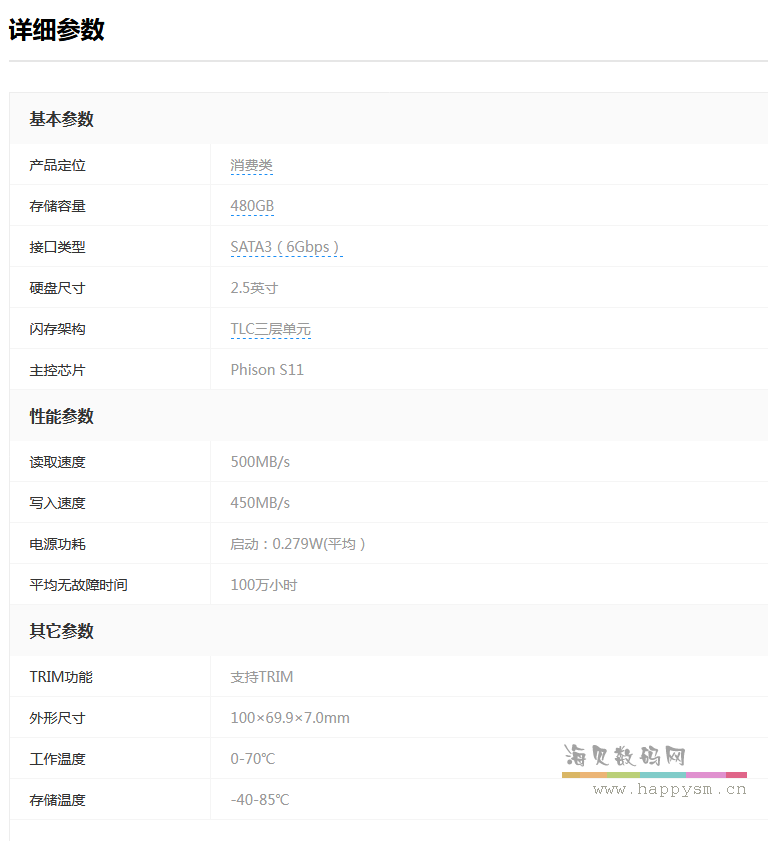Image resolution: width=768 pixels, height=841 pixels.
Task: Click the 海贝数码网 watermark logo
Action: pos(625,756)
